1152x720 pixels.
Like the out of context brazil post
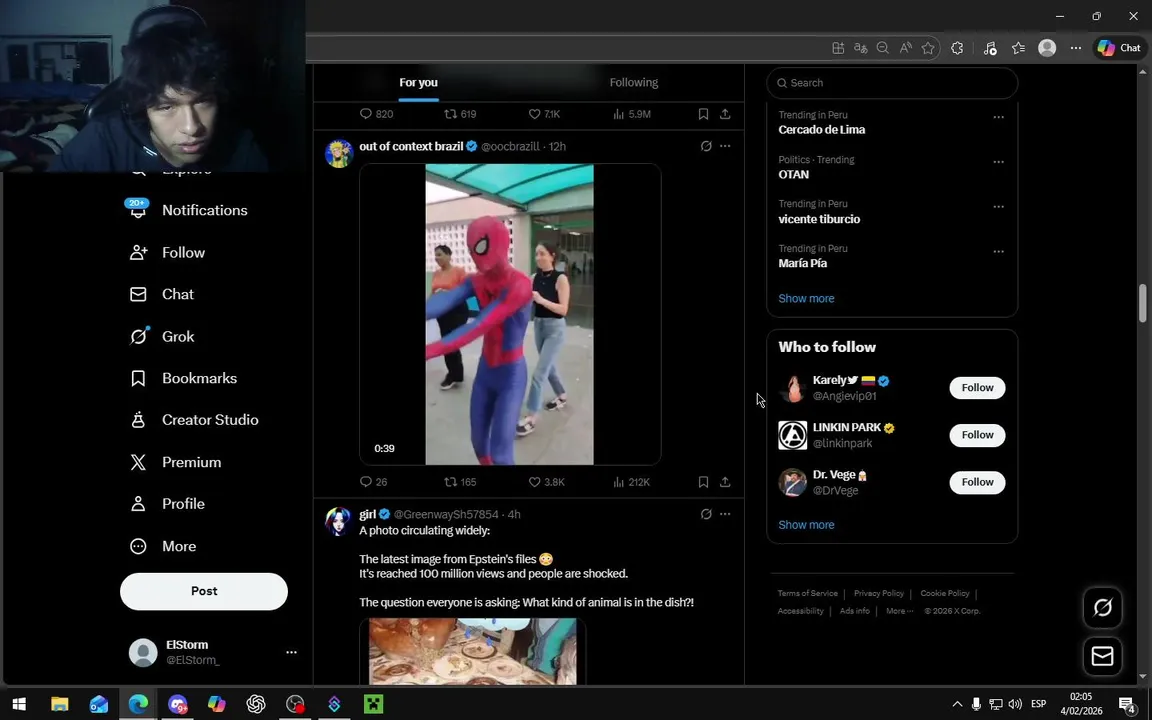pos(547,482)
